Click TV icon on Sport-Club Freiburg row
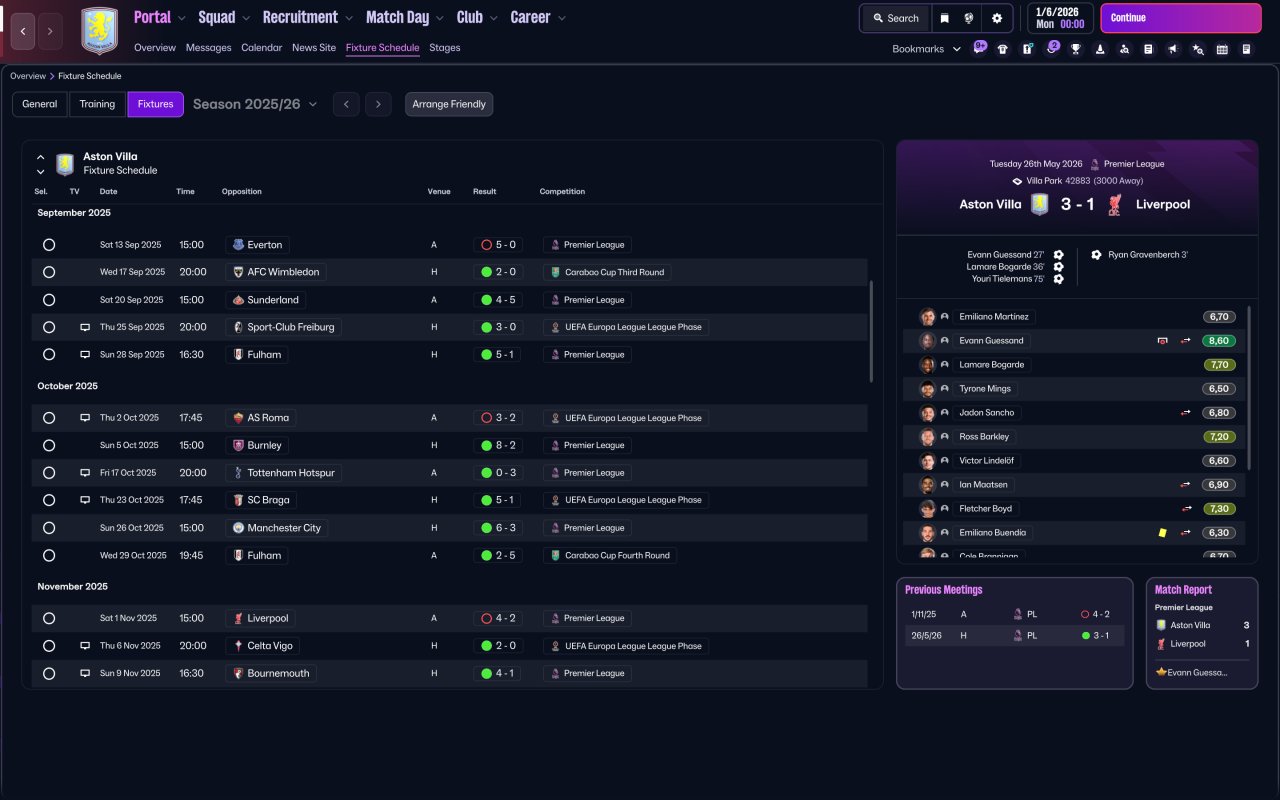This screenshot has width=1280, height=800. point(85,327)
